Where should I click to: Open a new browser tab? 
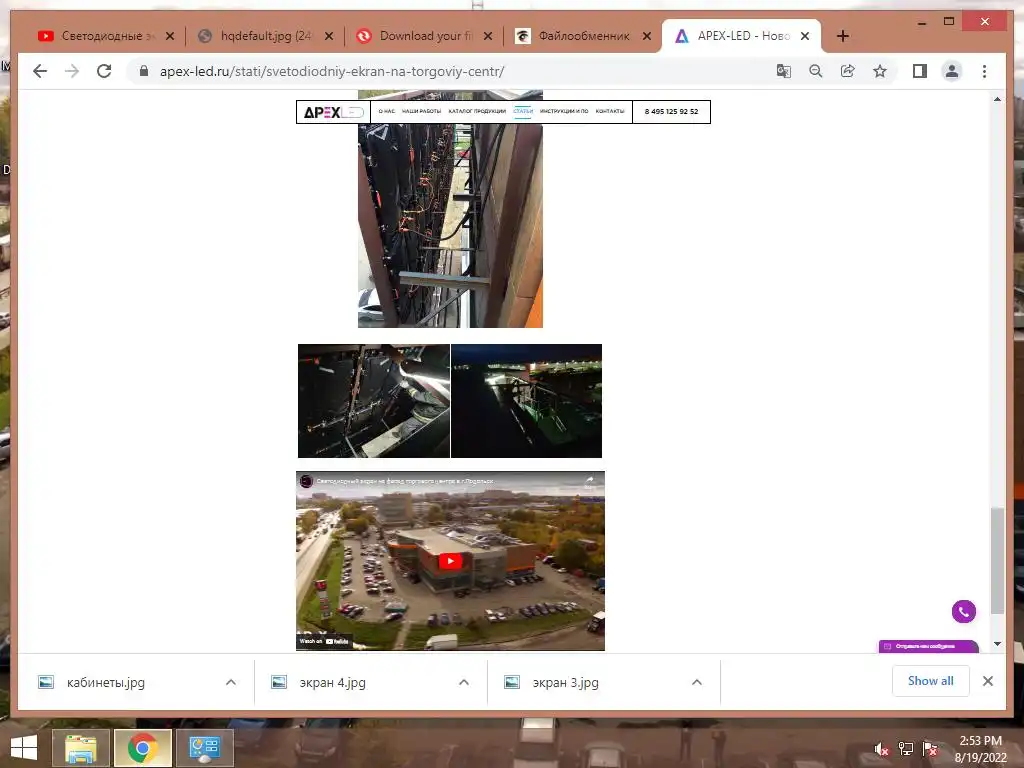842,36
